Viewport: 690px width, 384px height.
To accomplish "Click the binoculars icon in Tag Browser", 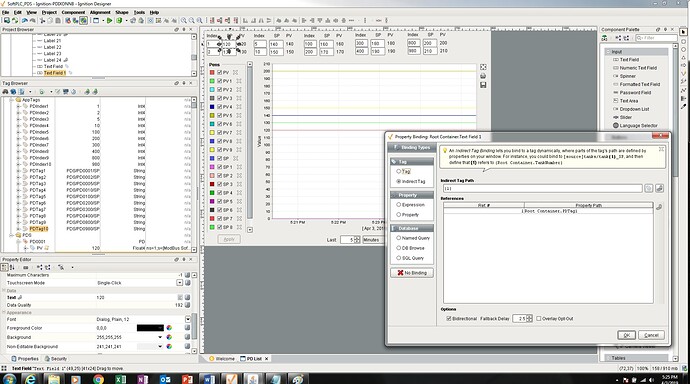I will [x=5, y=91].
